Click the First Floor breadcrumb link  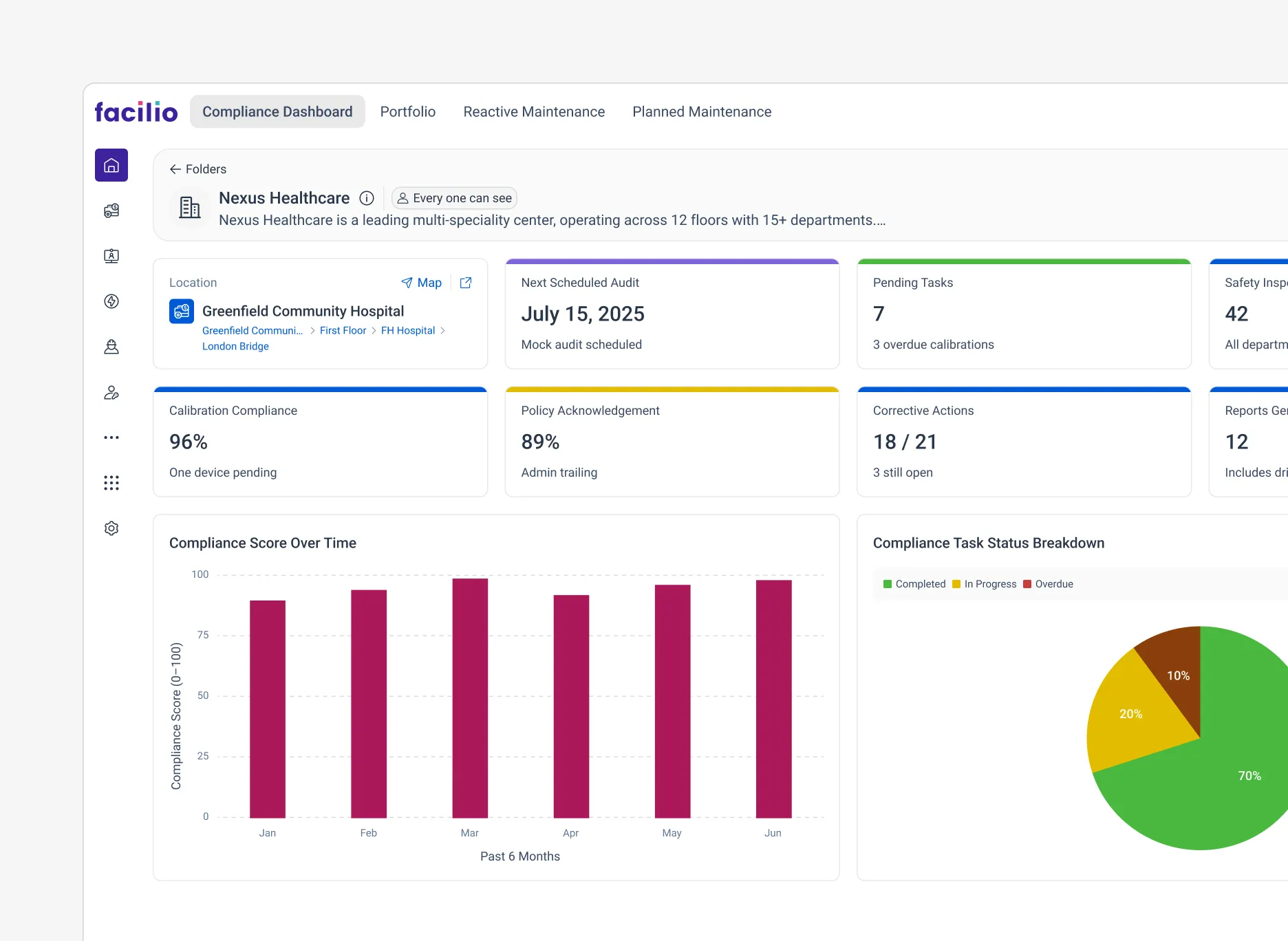[343, 331]
